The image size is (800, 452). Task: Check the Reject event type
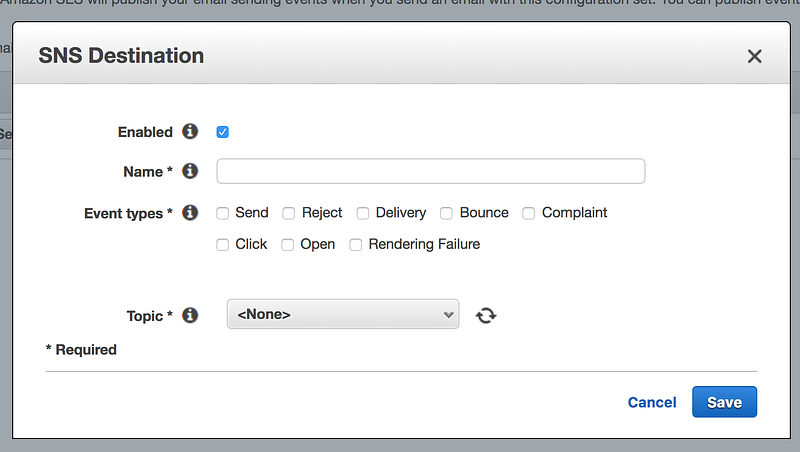(289, 213)
